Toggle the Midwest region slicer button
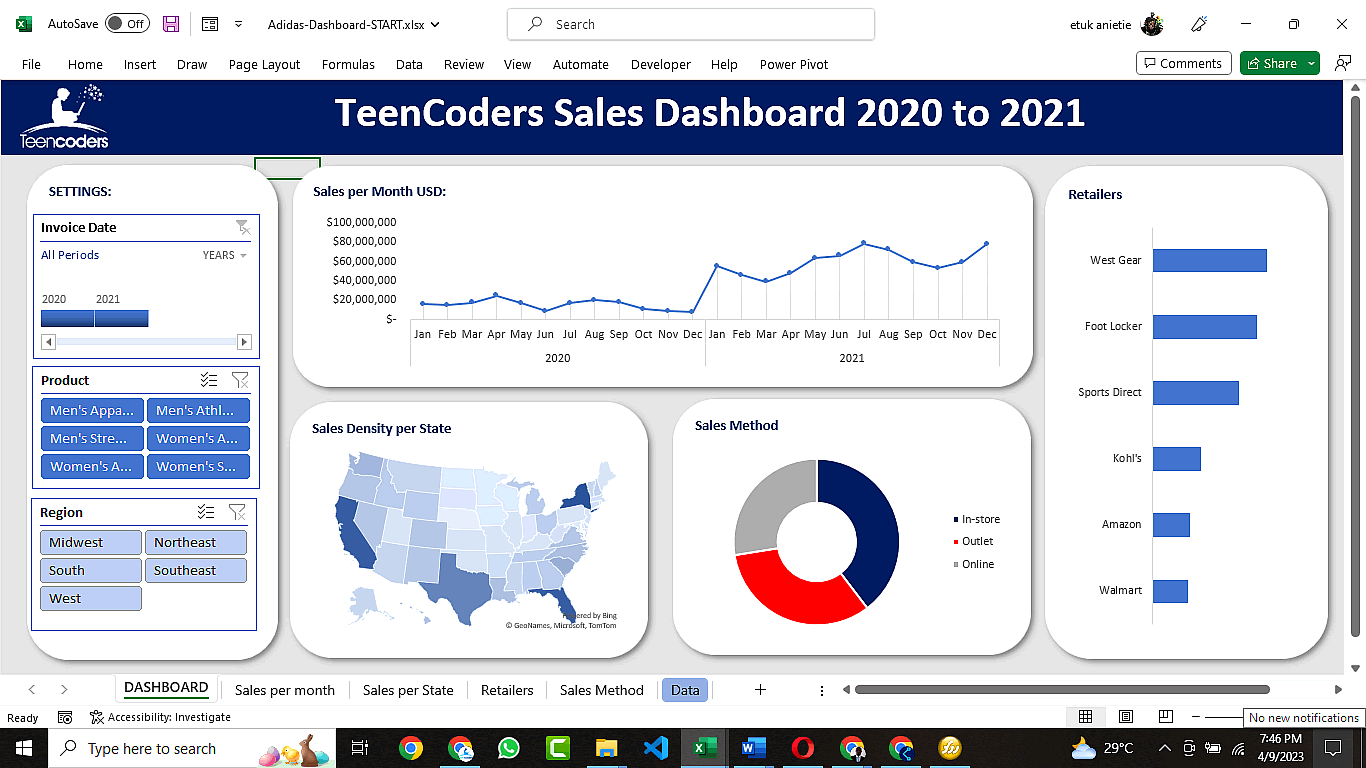 91,543
